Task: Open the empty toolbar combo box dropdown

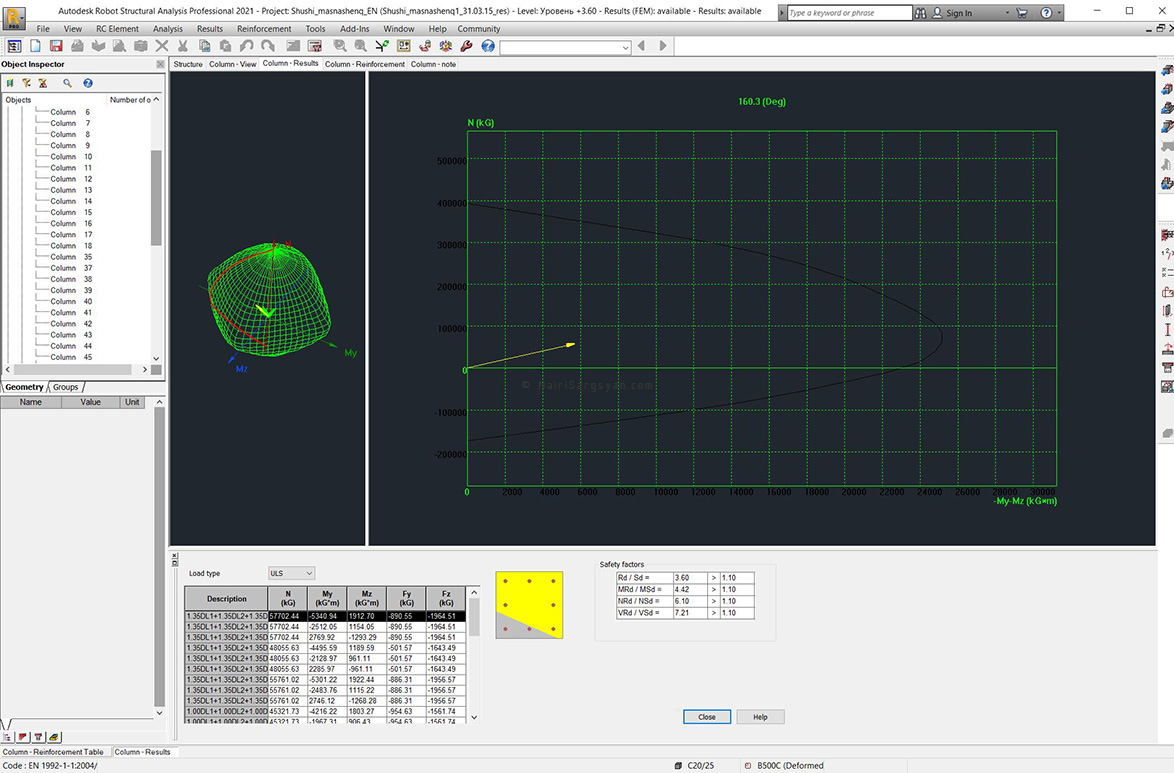Action: click(x=625, y=47)
